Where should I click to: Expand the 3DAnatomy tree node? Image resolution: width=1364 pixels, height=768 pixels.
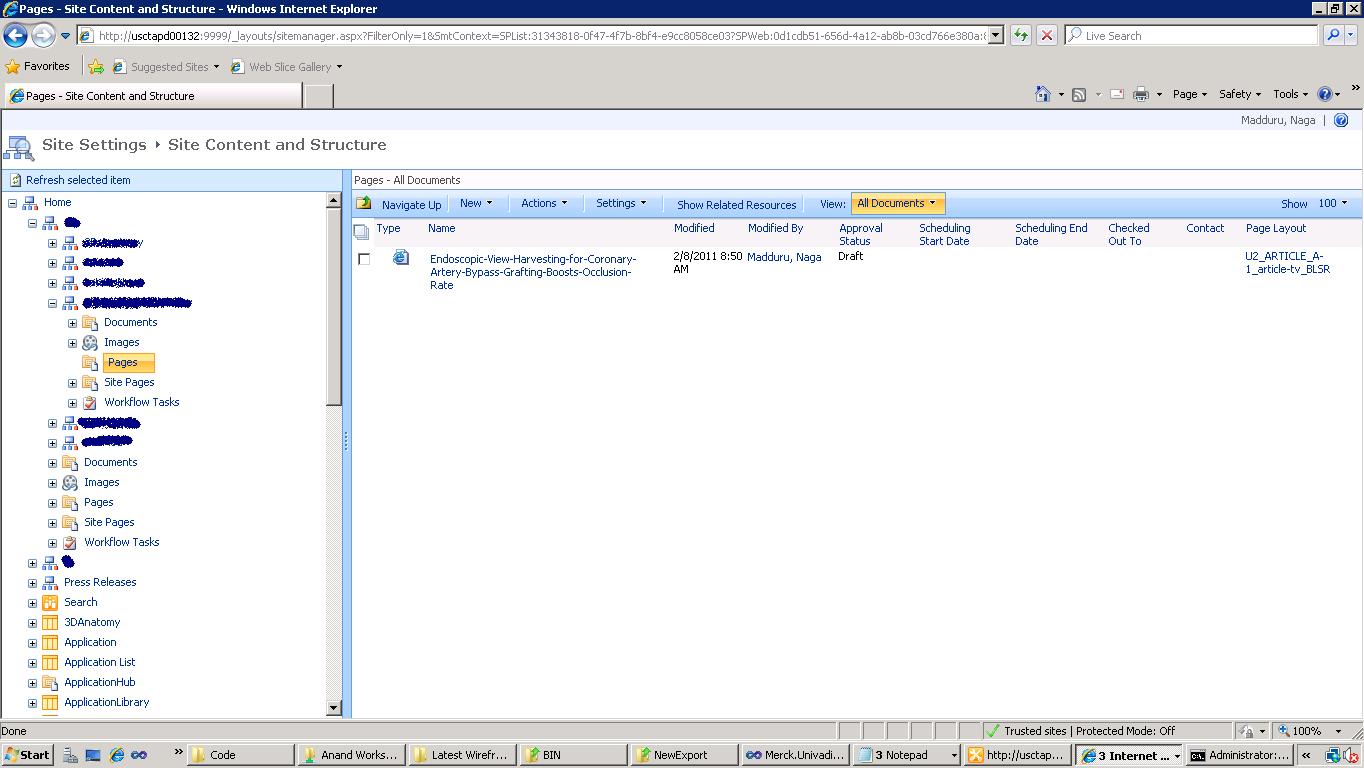pyautogui.click(x=32, y=623)
